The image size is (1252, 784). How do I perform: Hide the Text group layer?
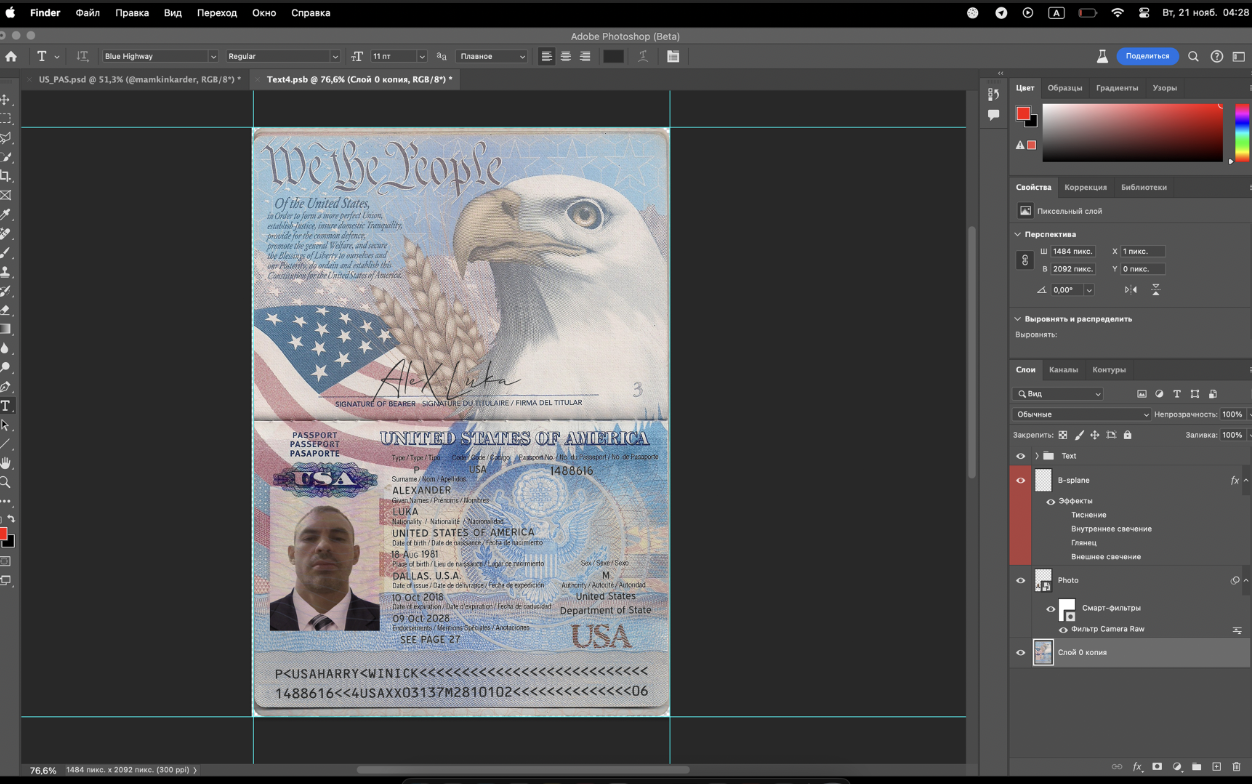(x=1020, y=456)
